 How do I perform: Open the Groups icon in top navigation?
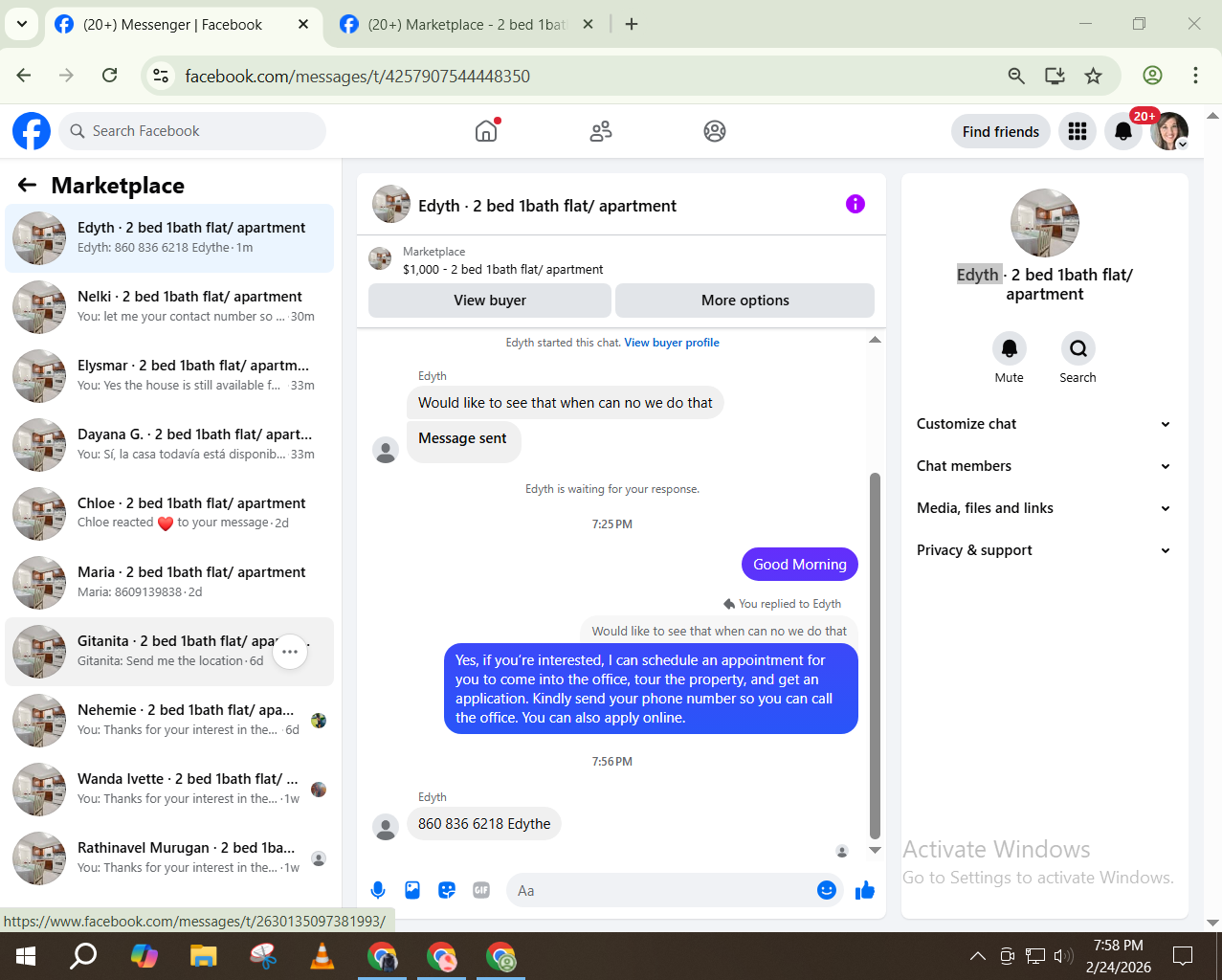pos(715,131)
